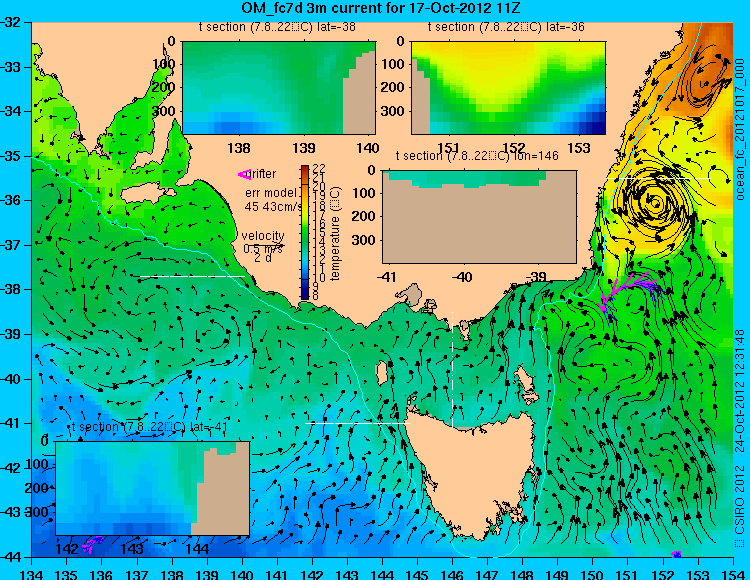Select the large circular eddy near -36 latitude
This screenshot has width=750, height=580.
pyautogui.click(x=655, y=202)
